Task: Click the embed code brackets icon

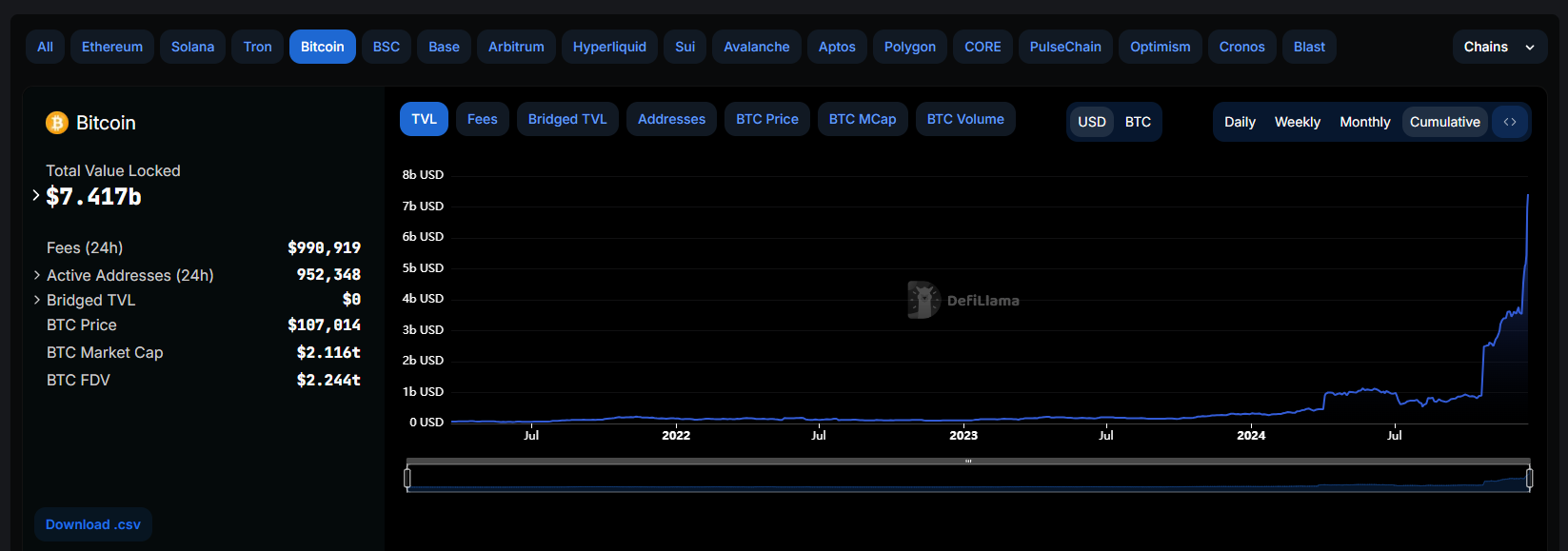Action: (1510, 122)
